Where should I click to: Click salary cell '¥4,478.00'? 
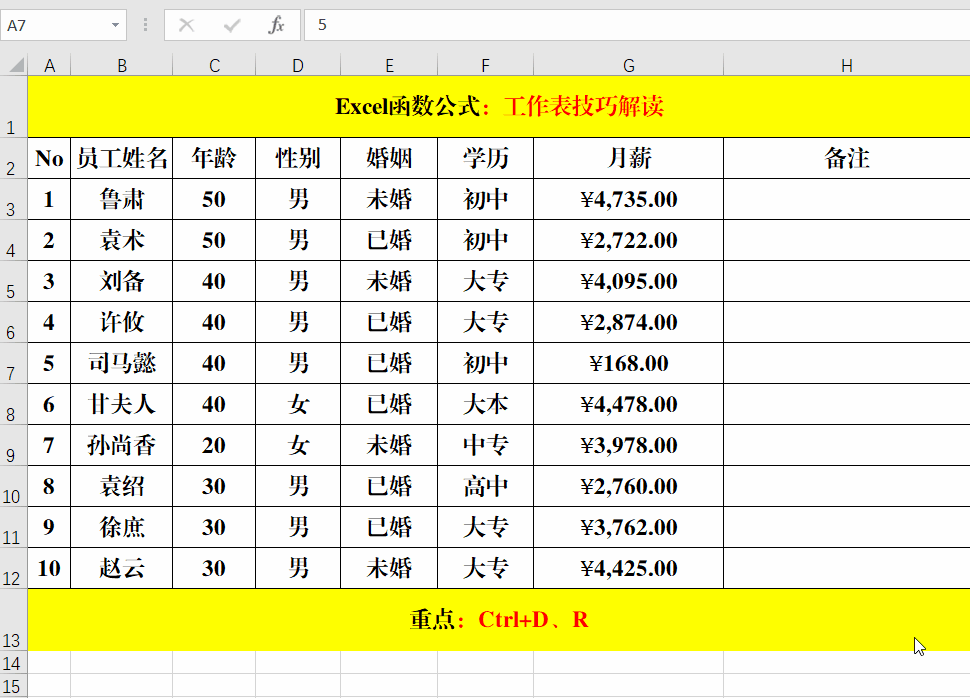point(629,404)
